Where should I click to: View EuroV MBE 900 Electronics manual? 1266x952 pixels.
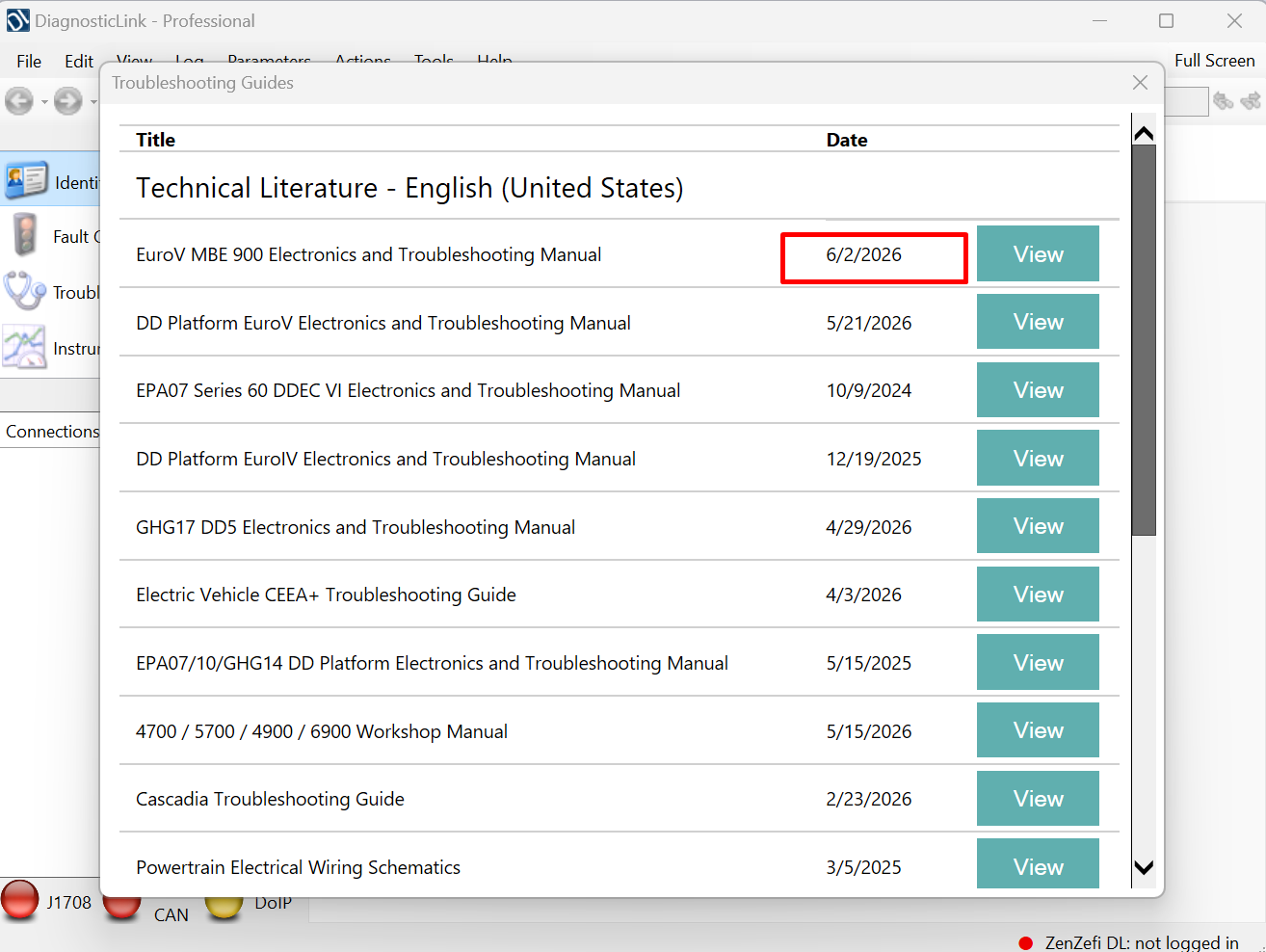click(1038, 253)
